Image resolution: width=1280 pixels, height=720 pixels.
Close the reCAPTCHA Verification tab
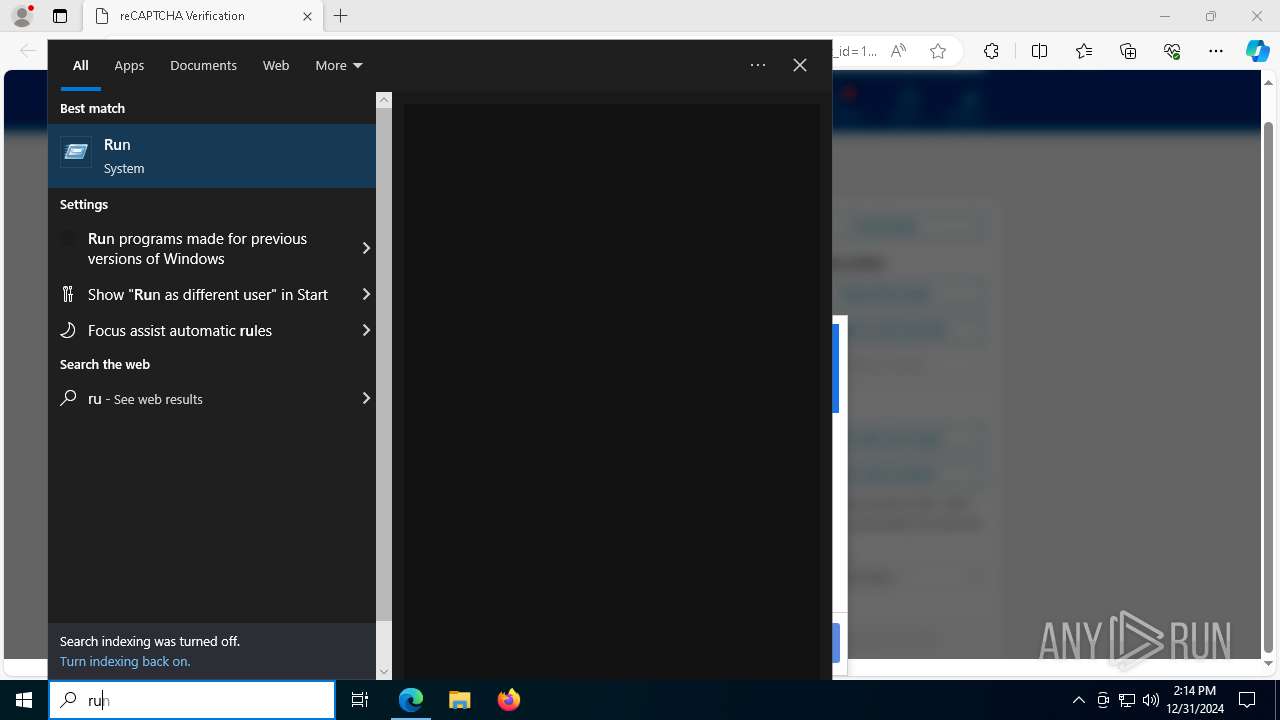click(308, 16)
